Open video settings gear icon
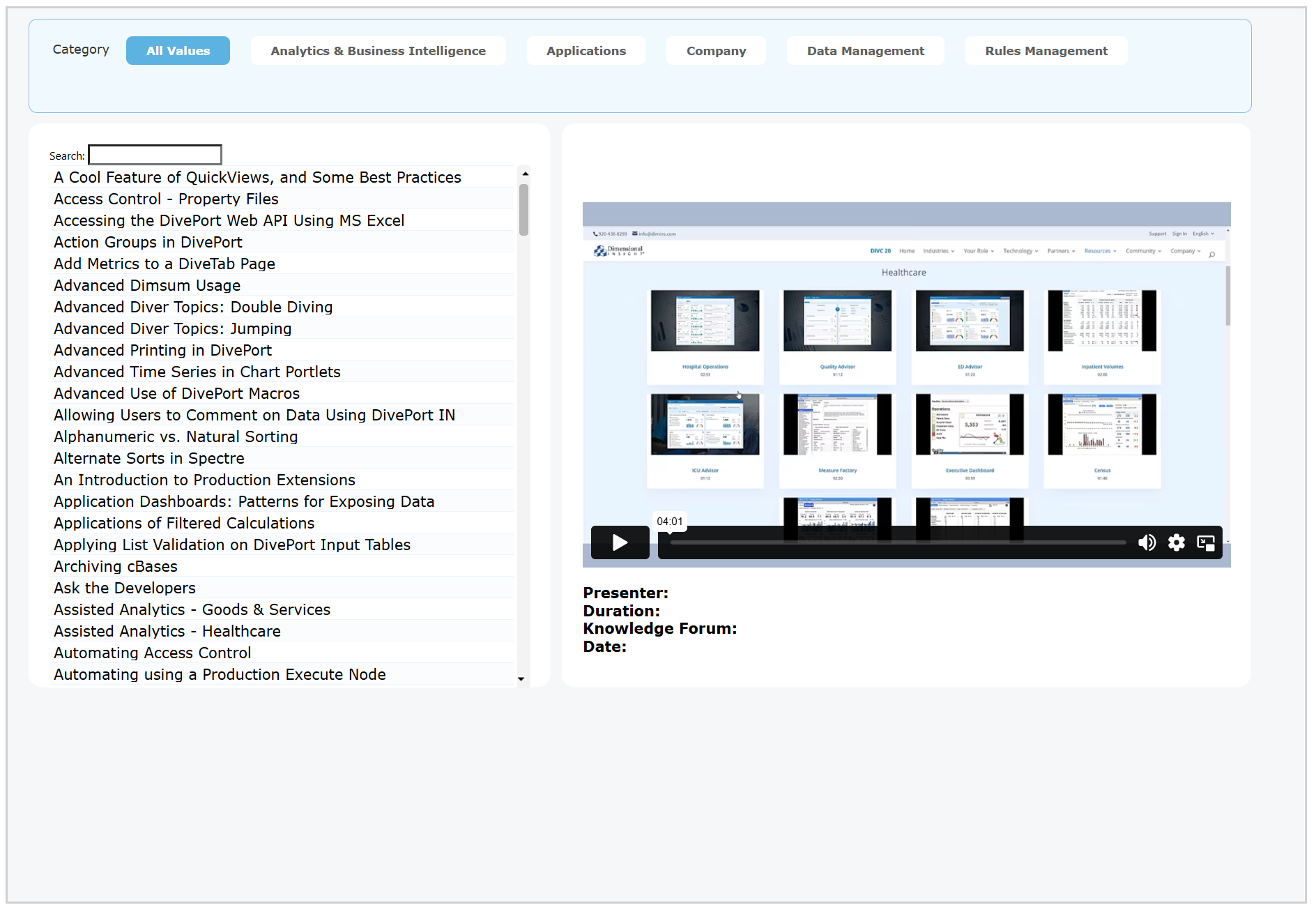The width and height of the screenshot is (1316, 912). (1177, 542)
